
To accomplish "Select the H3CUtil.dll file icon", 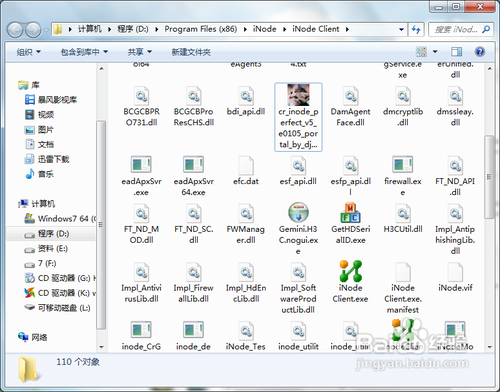I will point(403,213).
